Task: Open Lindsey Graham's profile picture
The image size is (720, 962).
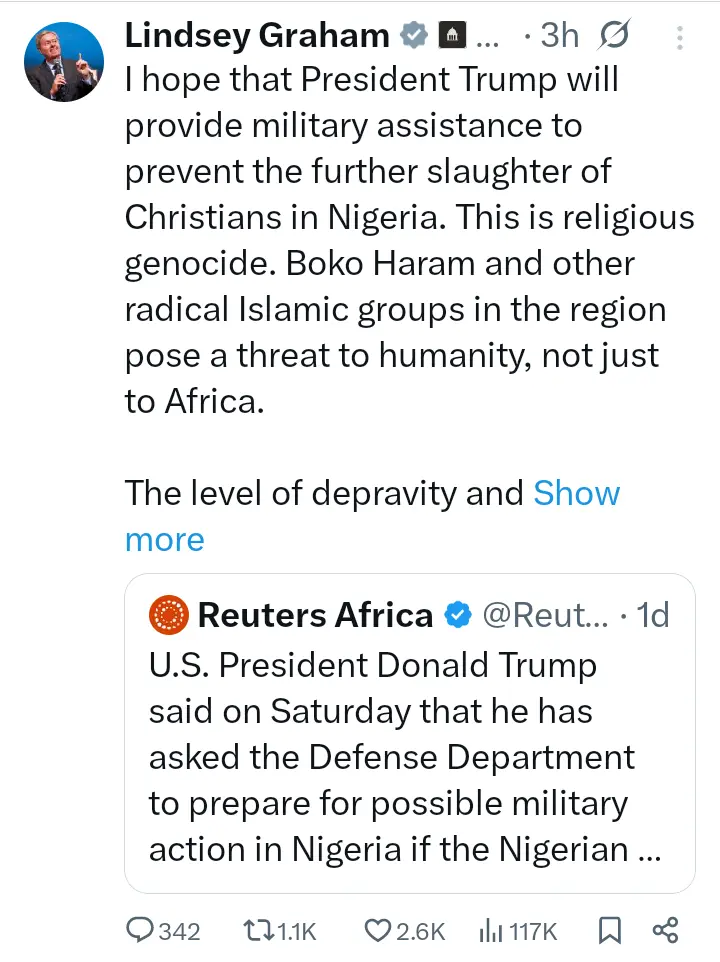Action: point(64,62)
